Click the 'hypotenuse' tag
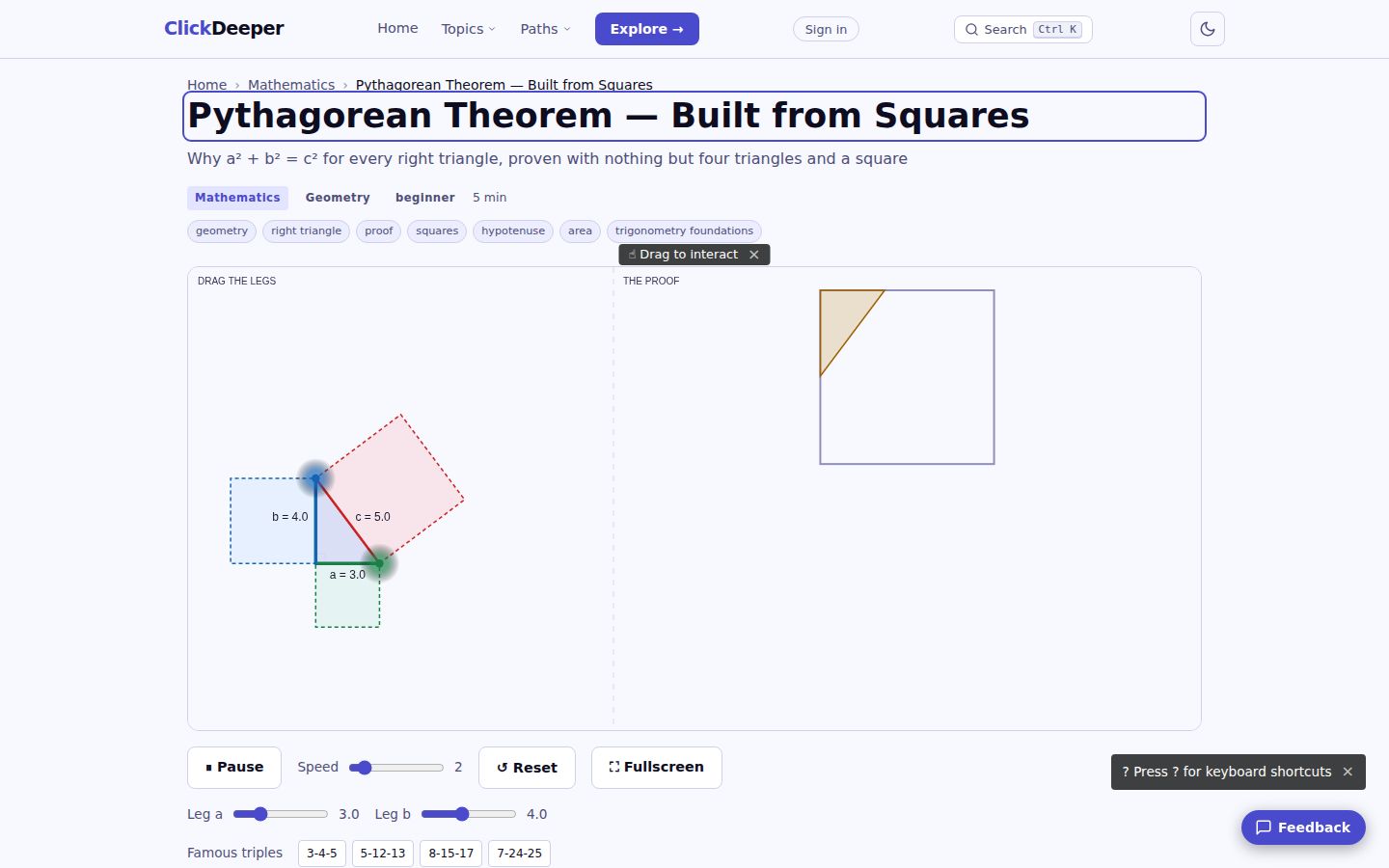Screen dimensions: 1389x868 tap(513, 231)
